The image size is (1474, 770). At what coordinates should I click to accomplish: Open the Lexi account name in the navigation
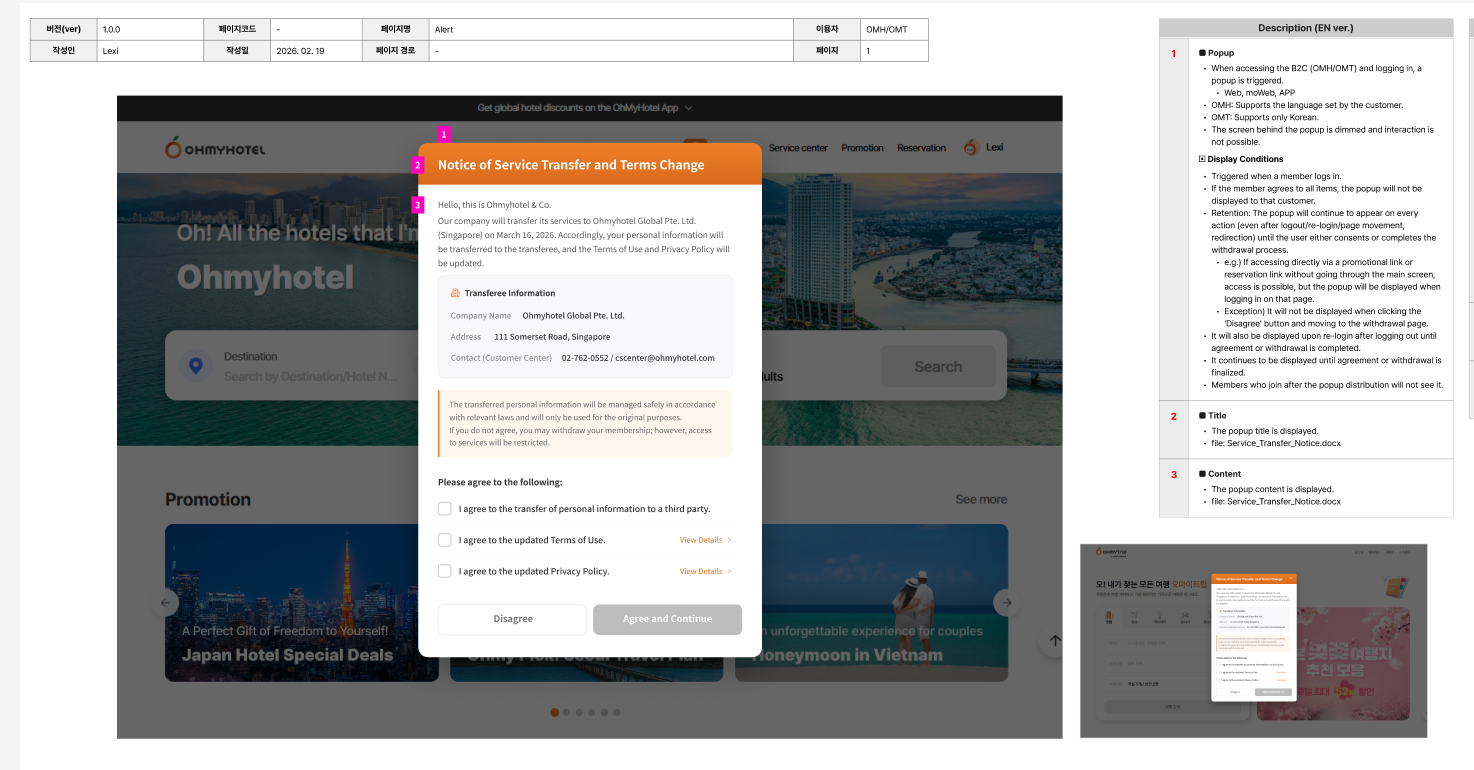pyautogui.click(x=995, y=148)
